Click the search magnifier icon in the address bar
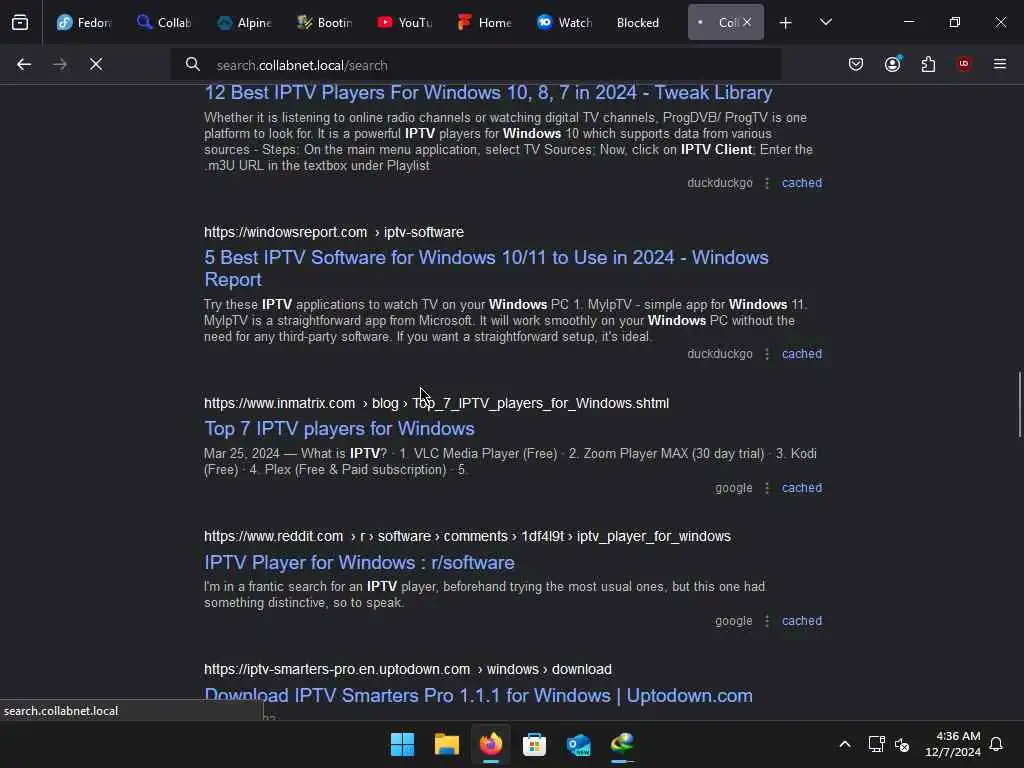Image resolution: width=1024 pixels, height=768 pixels. (x=192, y=64)
